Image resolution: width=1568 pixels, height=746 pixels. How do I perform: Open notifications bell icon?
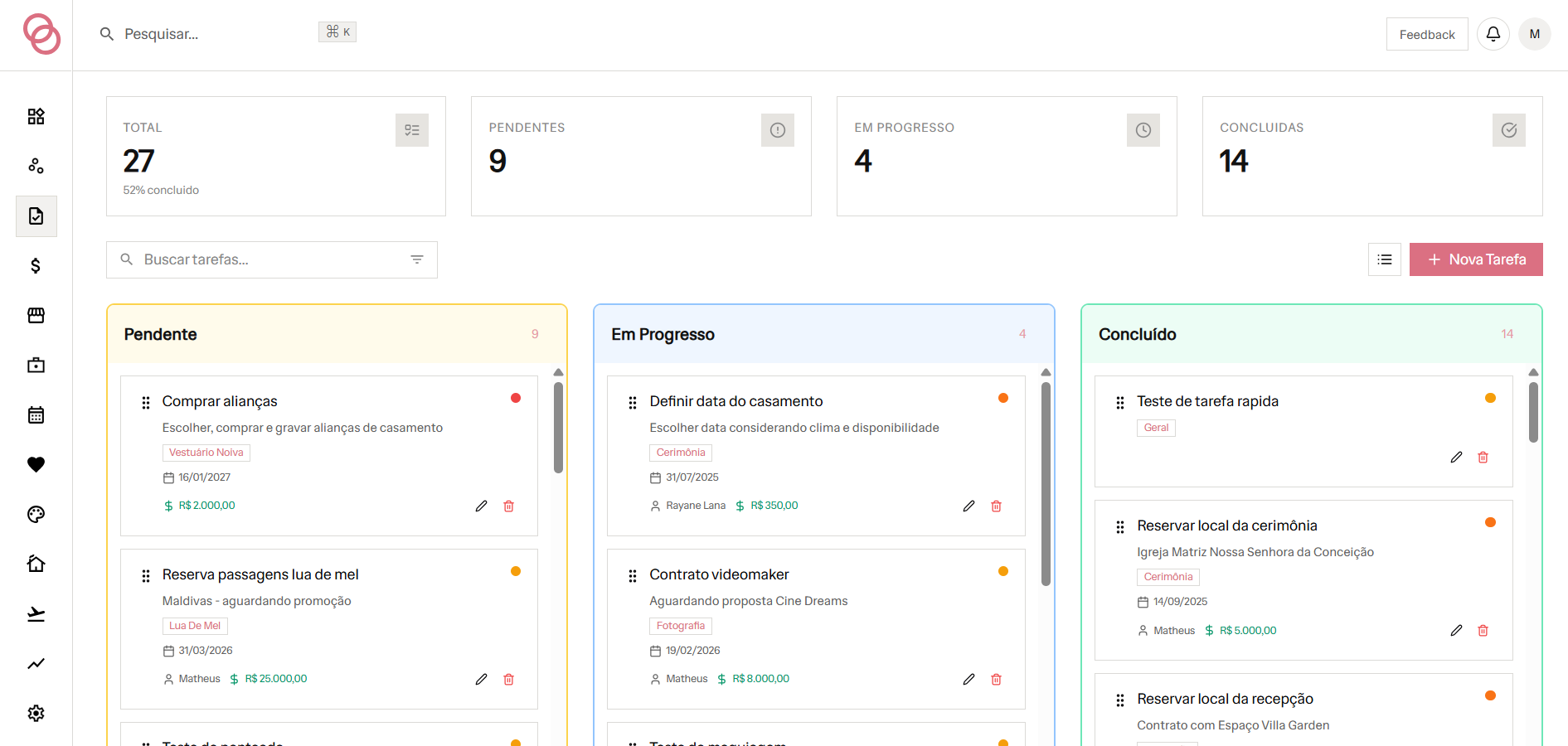click(x=1493, y=34)
